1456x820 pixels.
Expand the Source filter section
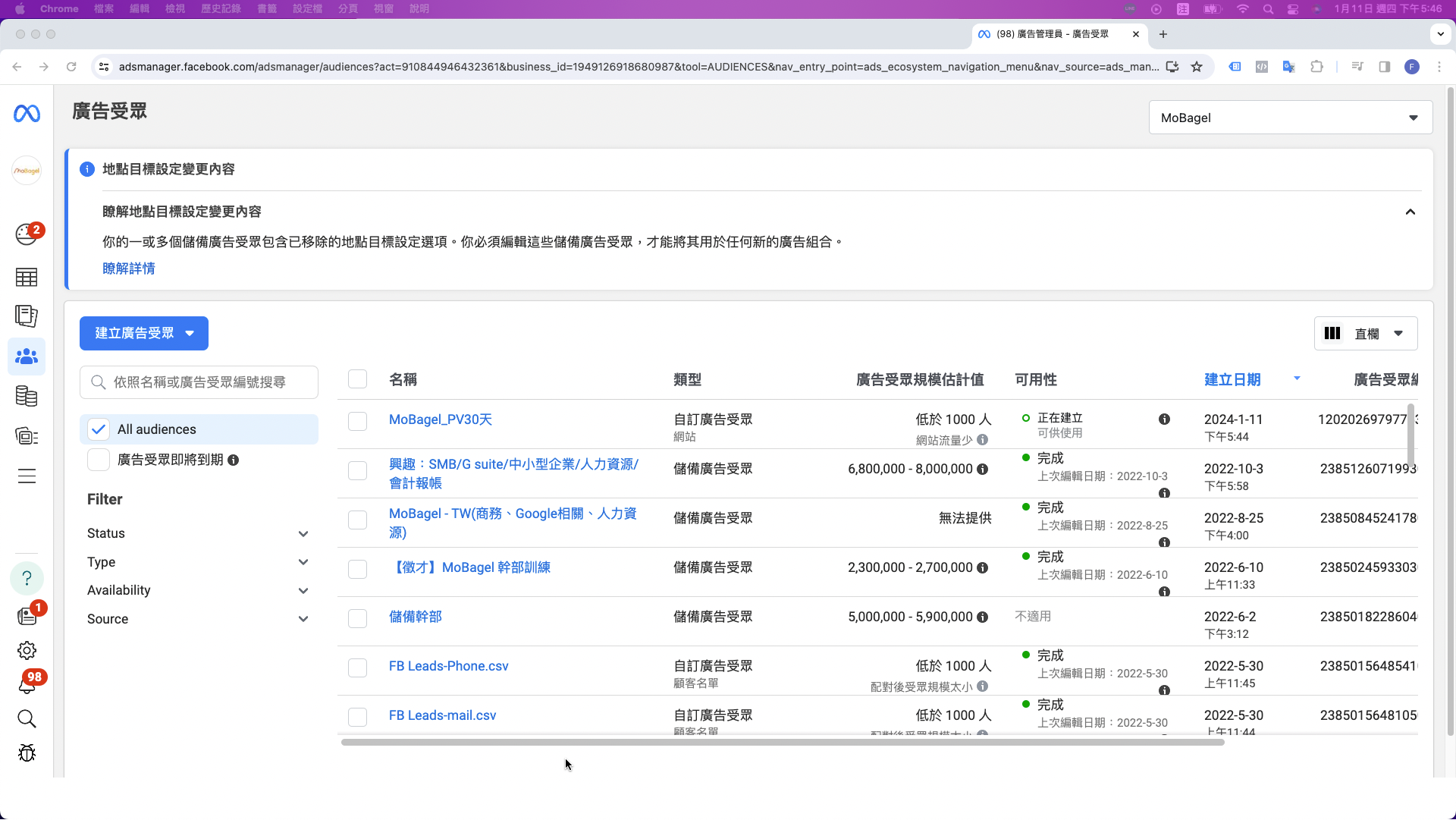point(199,619)
